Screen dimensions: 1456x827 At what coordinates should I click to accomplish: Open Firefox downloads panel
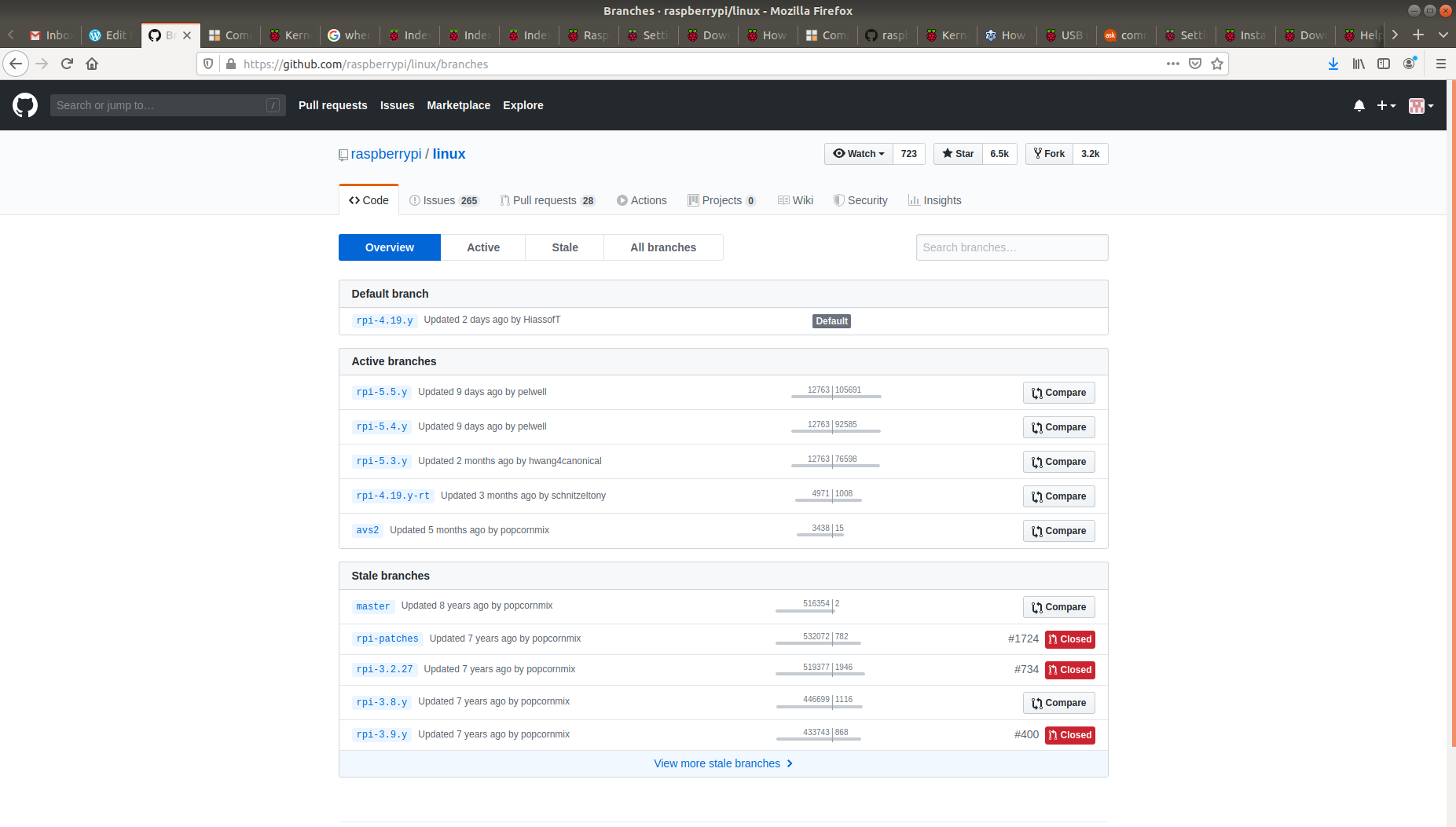(x=1333, y=64)
